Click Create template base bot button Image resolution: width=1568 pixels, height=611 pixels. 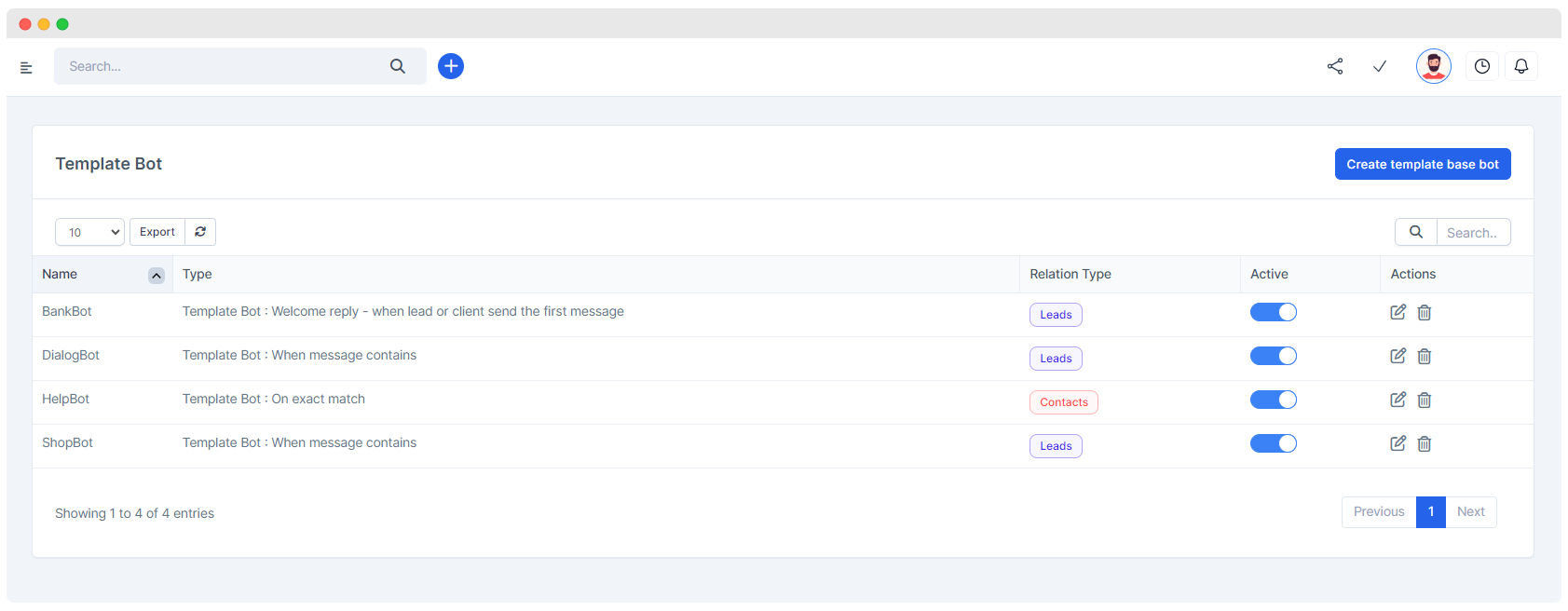1422,164
